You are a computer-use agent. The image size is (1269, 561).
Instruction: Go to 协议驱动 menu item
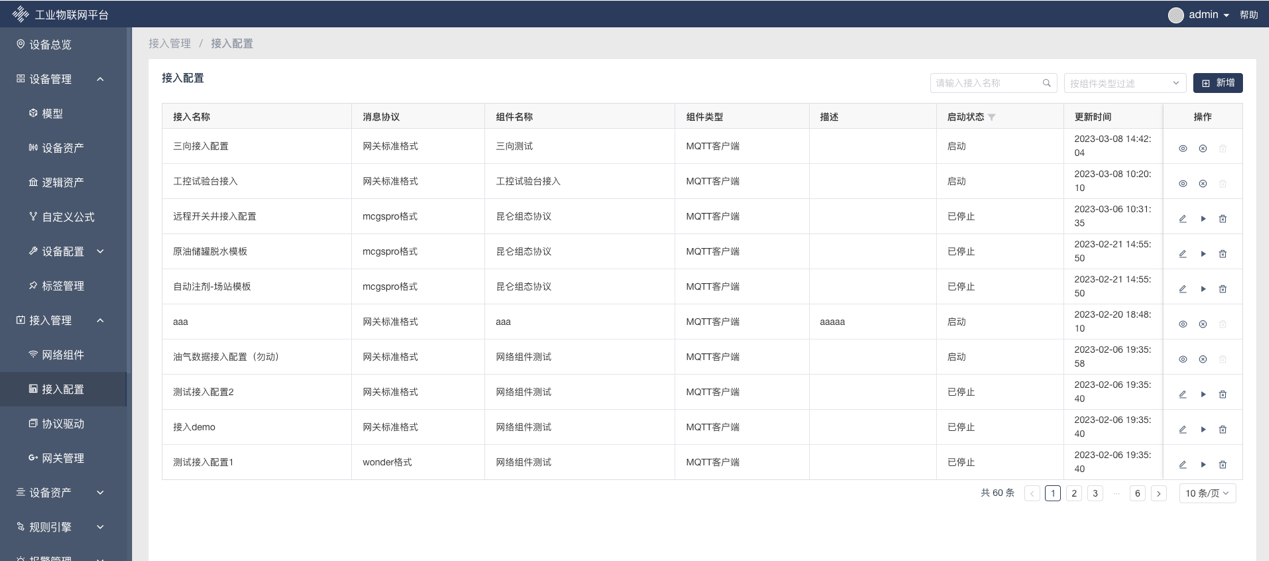[x=62, y=424]
